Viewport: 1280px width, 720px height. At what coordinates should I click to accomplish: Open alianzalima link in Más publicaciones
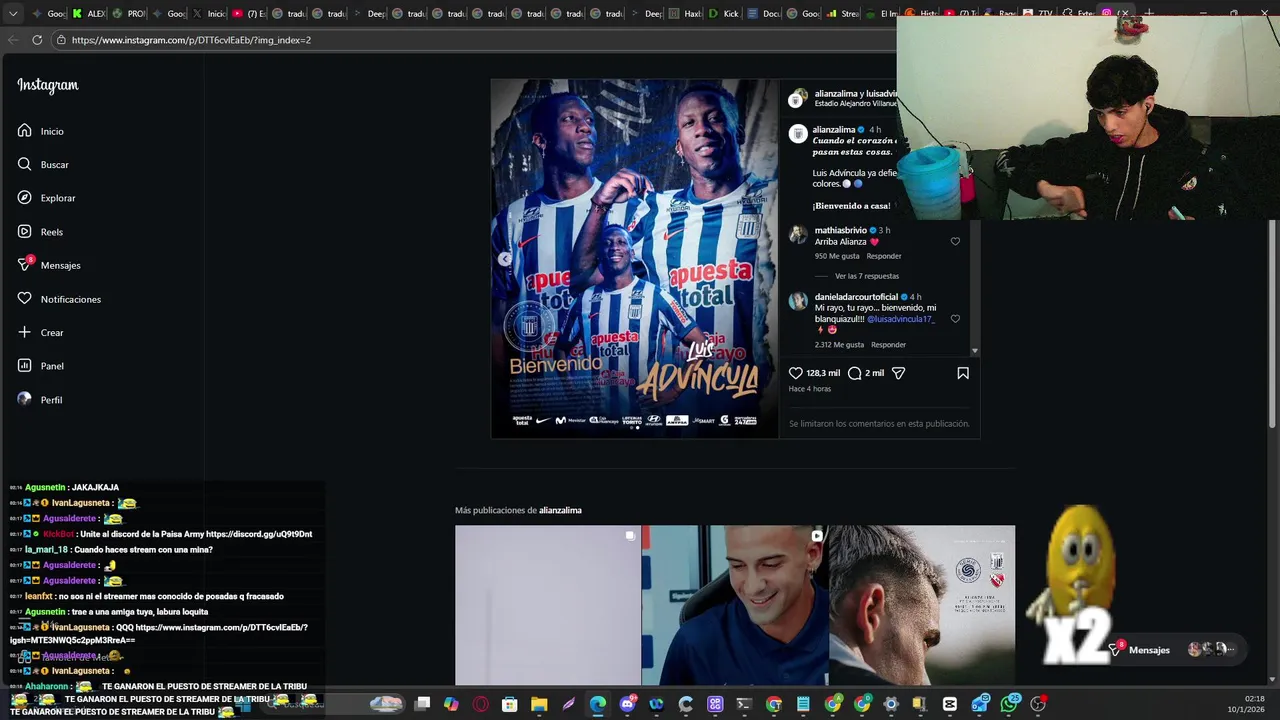(560, 510)
